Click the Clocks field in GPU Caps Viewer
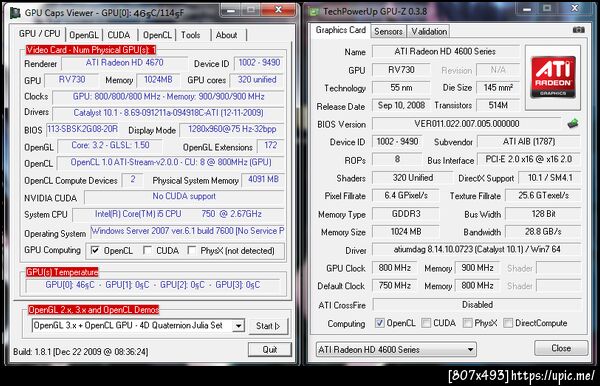 168,96
